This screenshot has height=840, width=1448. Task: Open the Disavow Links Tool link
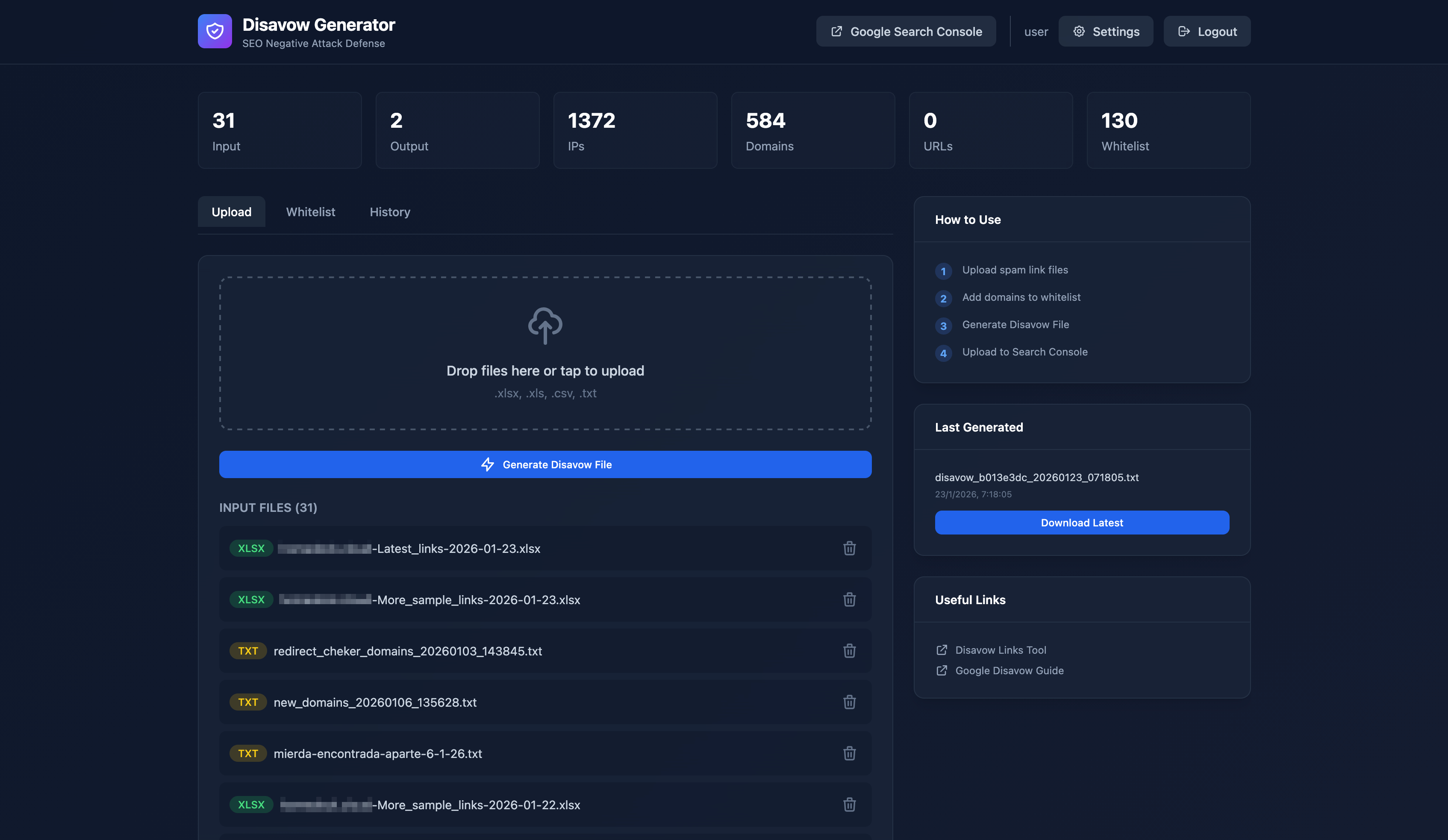coord(1000,650)
